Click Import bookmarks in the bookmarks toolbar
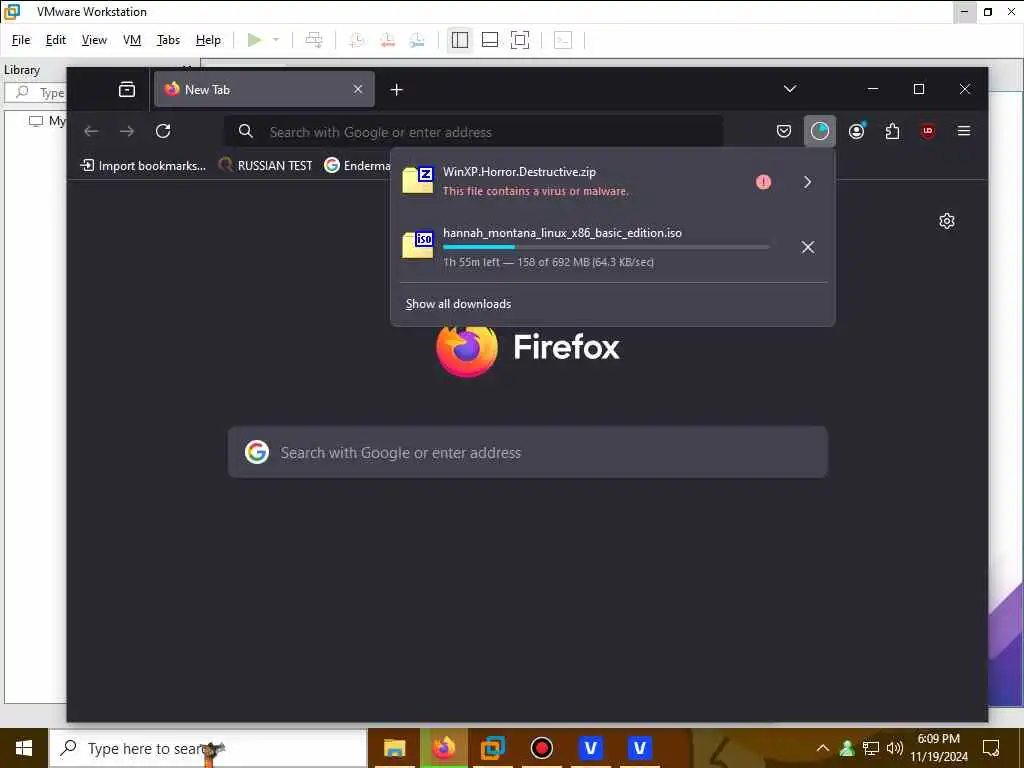This screenshot has width=1024, height=768. [x=143, y=166]
